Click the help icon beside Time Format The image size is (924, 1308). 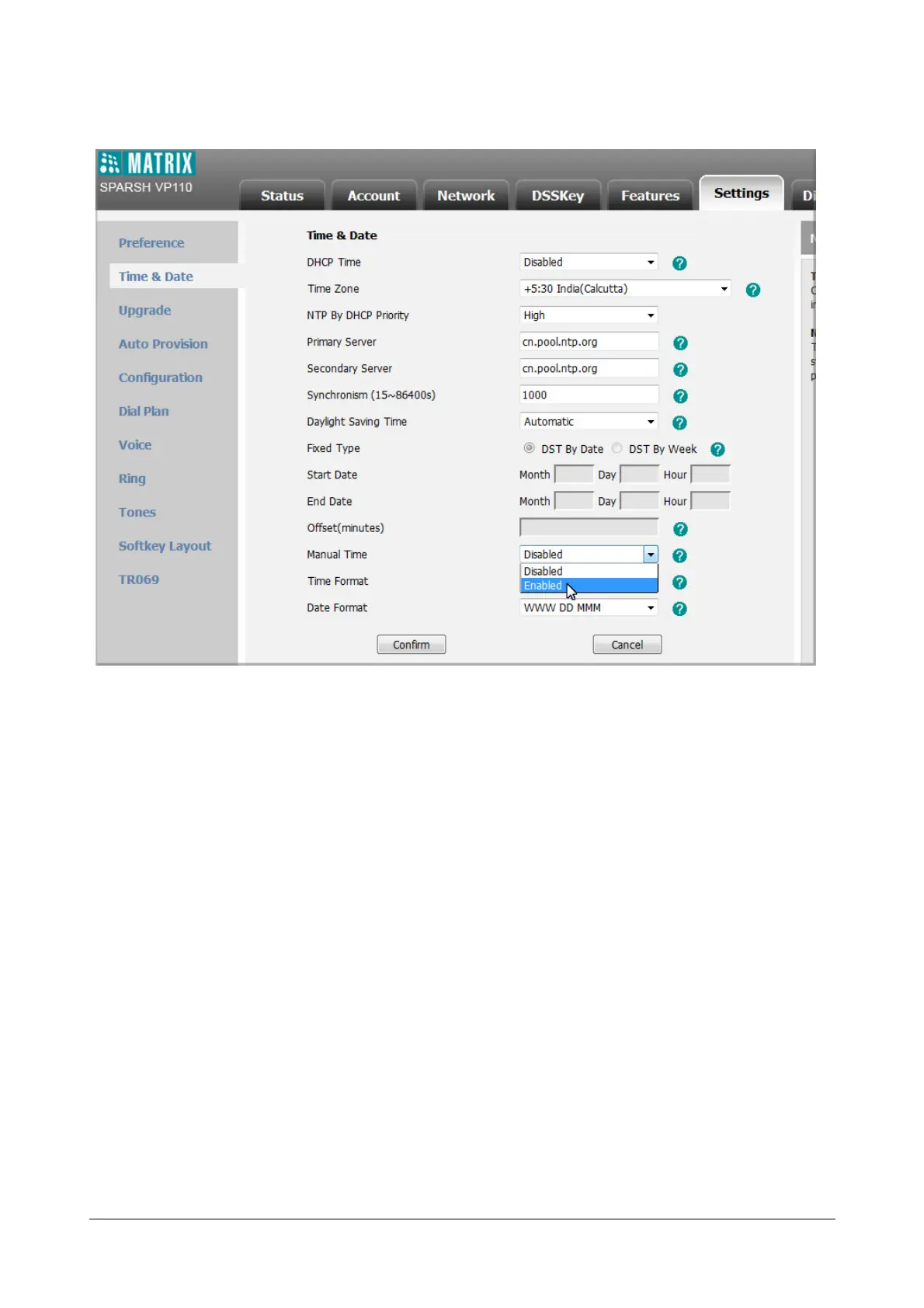679,583
